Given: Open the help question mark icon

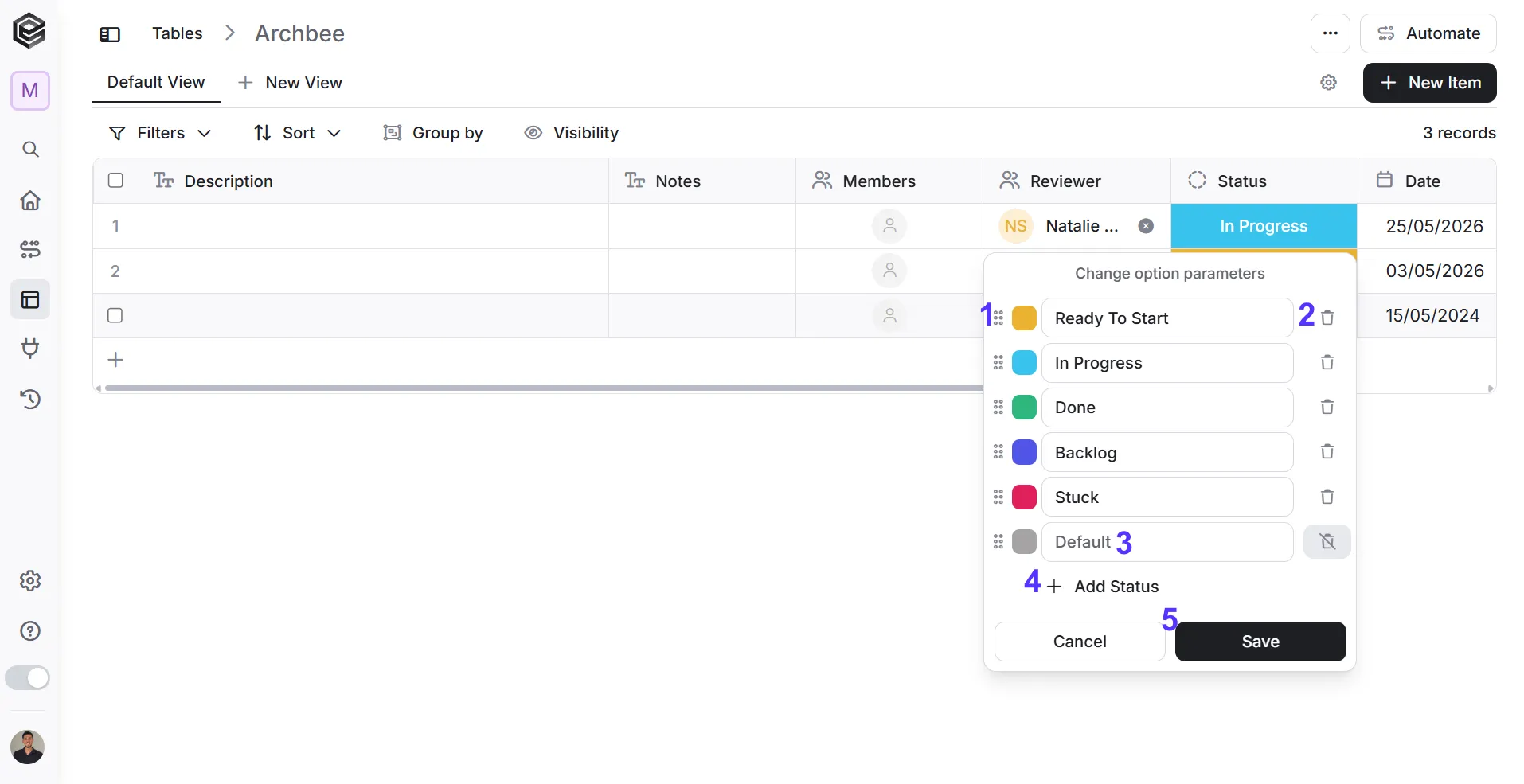Looking at the screenshot, I should pyautogui.click(x=30, y=631).
